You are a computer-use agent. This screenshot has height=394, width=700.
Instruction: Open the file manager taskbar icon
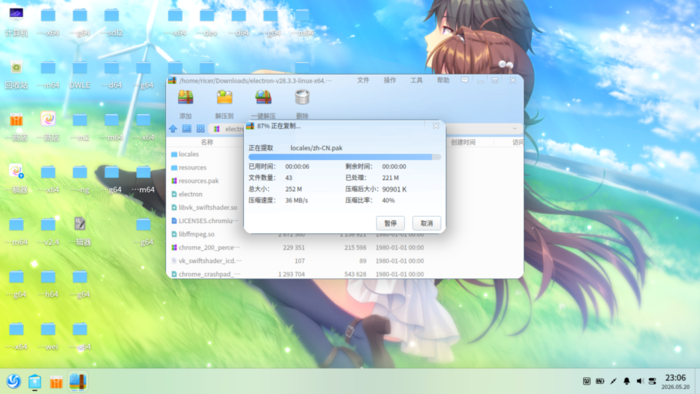(x=35, y=381)
